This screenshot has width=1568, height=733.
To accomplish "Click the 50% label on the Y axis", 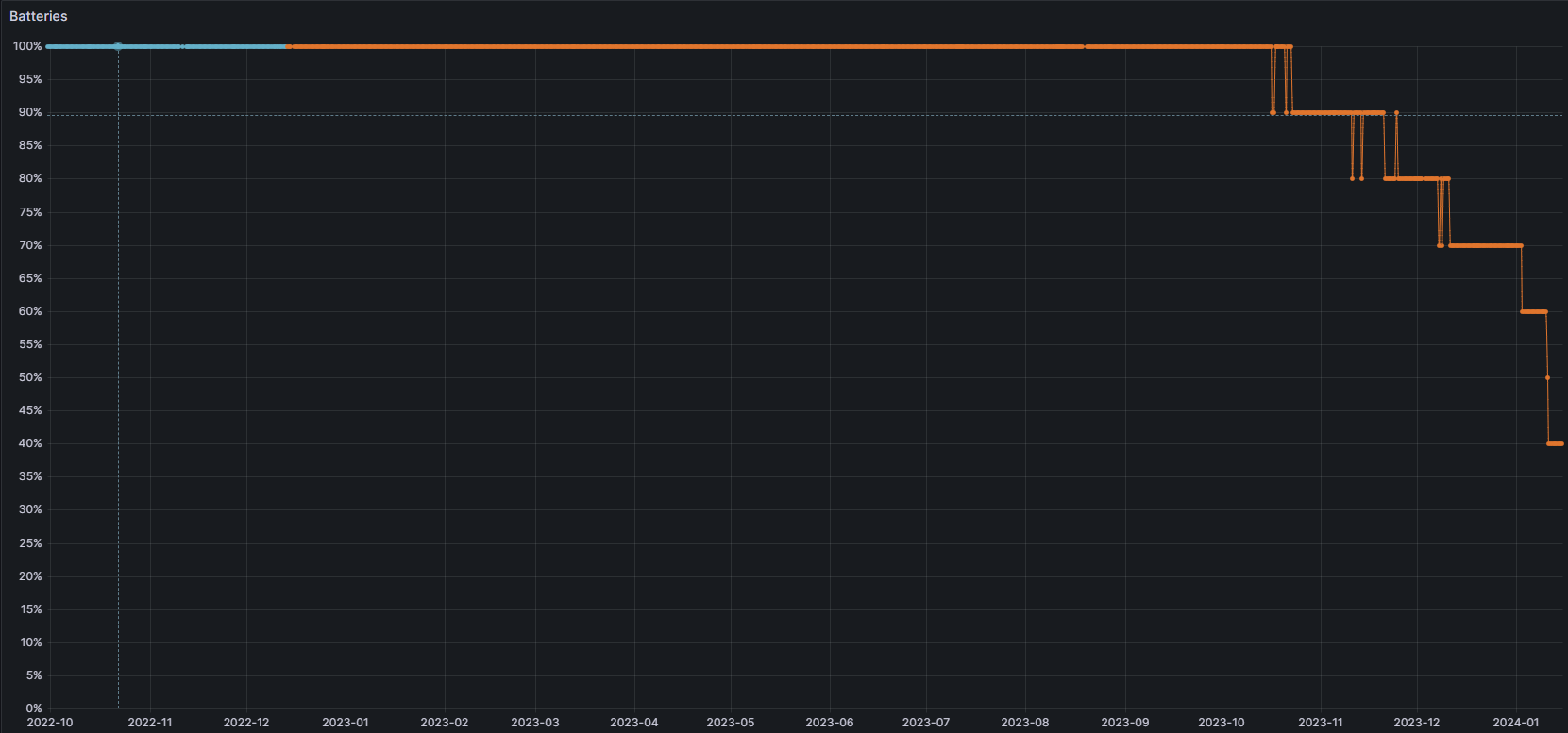I will (30, 377).
